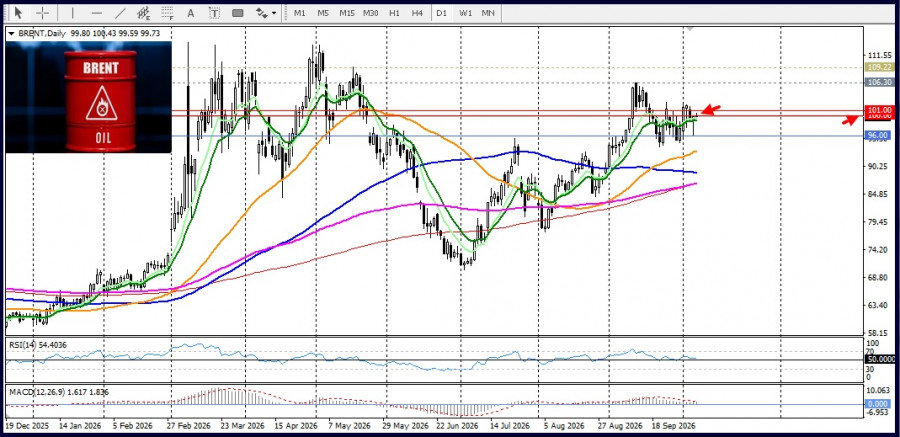Switch chart to M15 timeframe
Screen dimensions: 900x437
[347, 13]
